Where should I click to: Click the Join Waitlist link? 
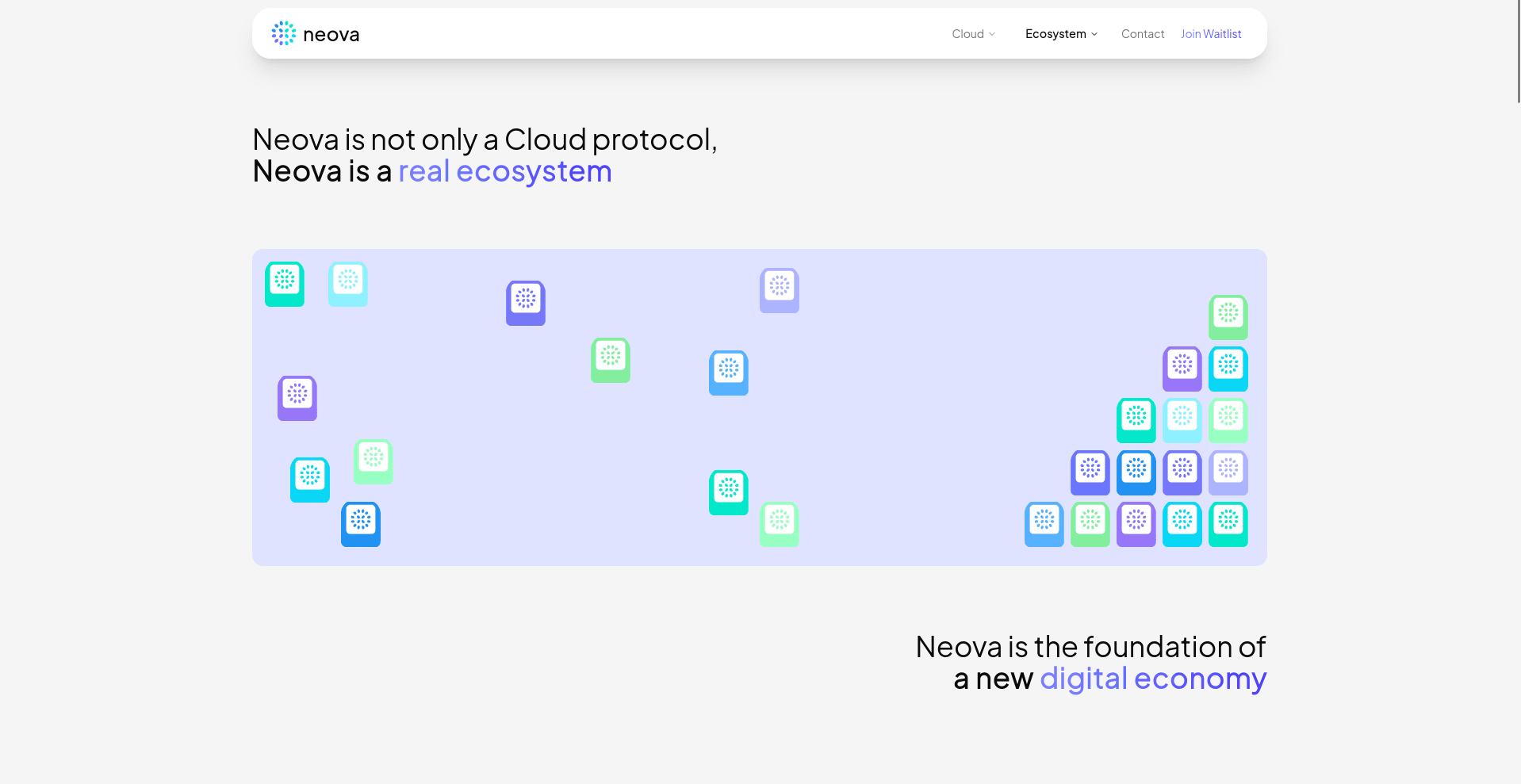pyautogui.click(x=1211, y=34)
